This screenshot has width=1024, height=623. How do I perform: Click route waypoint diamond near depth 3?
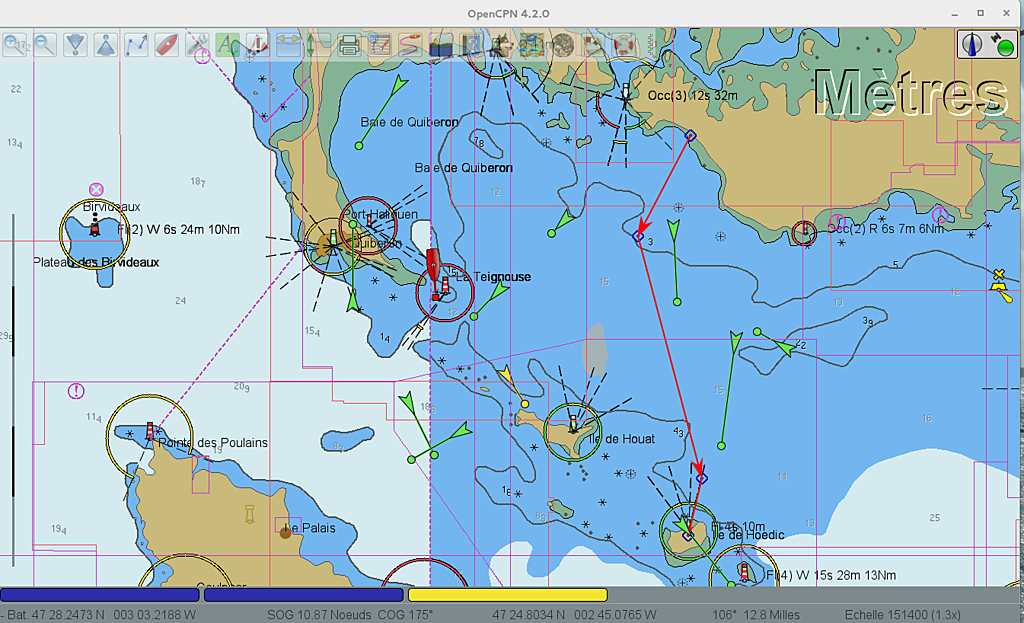click(x=639, y=236)
